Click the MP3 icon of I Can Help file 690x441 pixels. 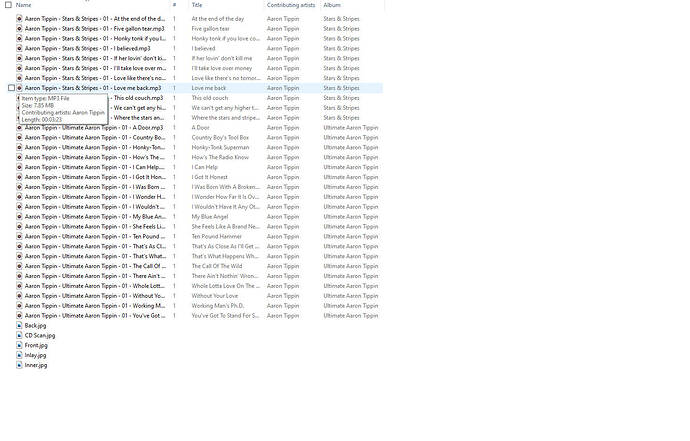click(19, 167)
